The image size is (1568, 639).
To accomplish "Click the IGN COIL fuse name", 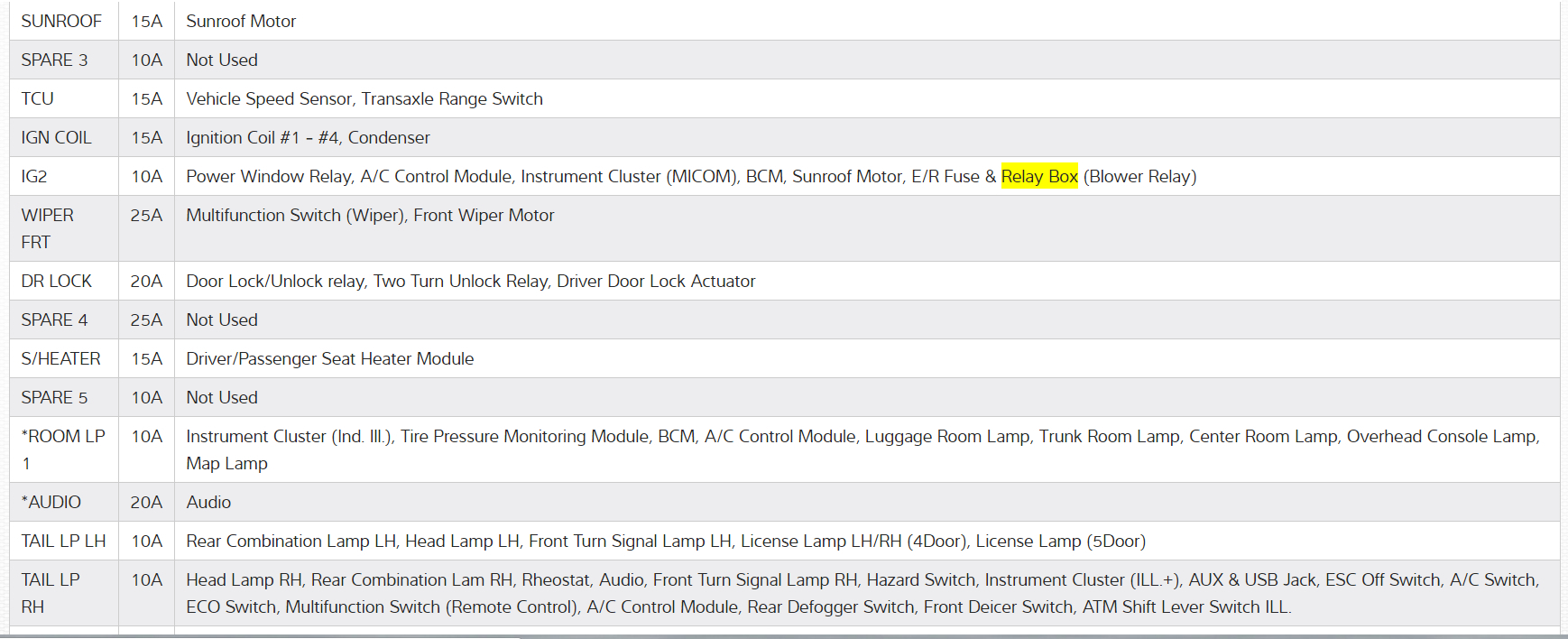I will [x=56, y=137].
